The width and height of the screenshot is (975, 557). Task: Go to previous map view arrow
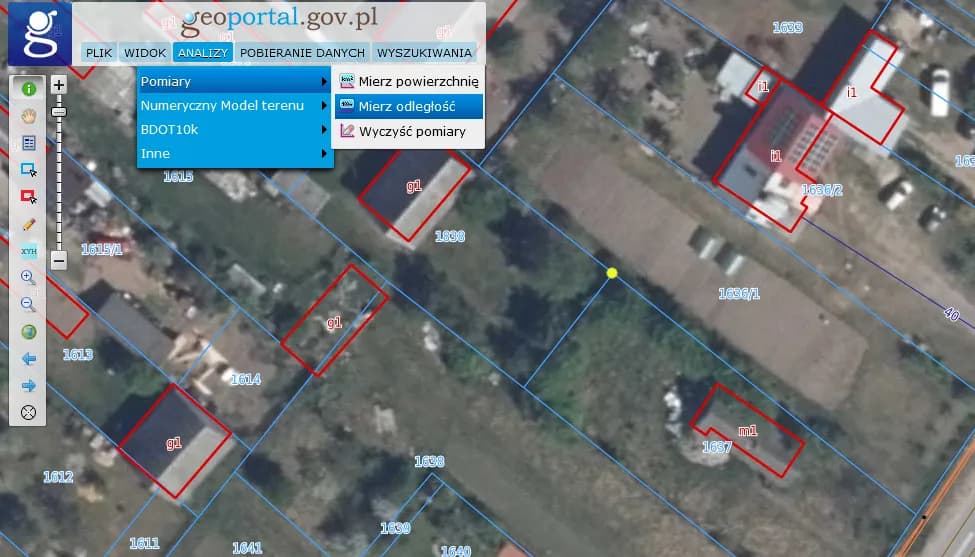coord(28,358)
